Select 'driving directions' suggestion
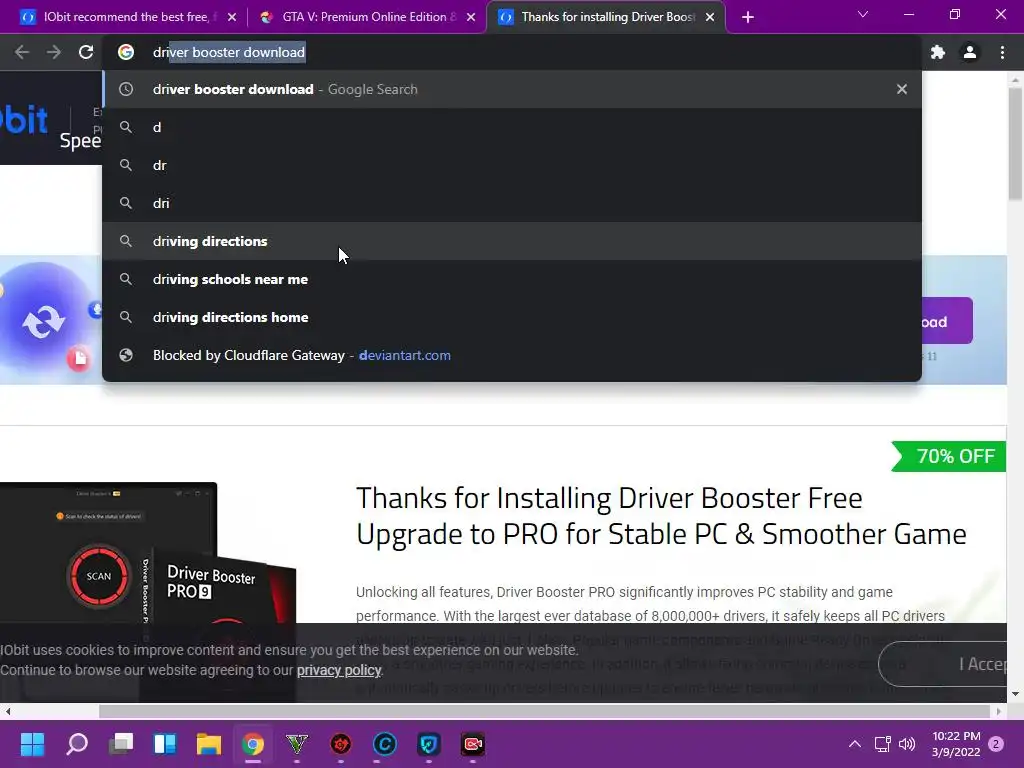Screen dimensions: 1024x768 [x=512, y=241]
